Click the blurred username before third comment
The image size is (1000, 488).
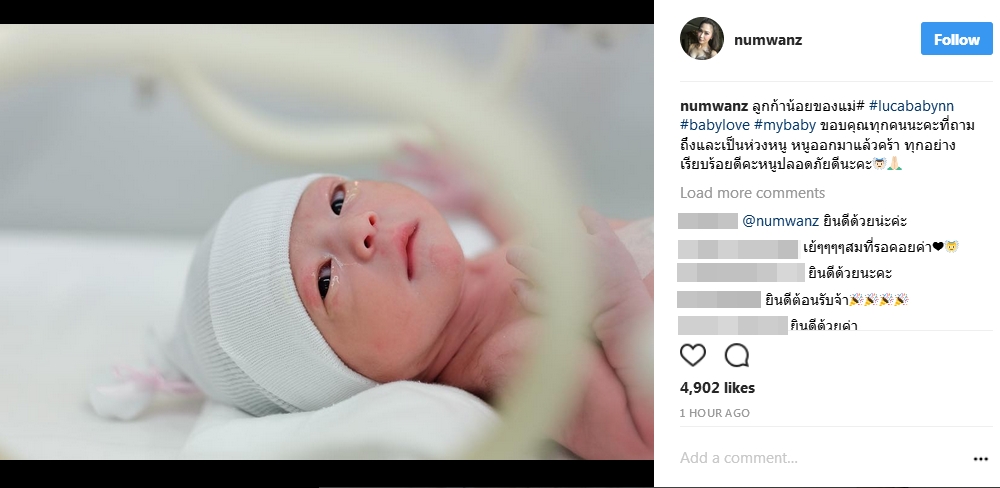pos(740,273)
